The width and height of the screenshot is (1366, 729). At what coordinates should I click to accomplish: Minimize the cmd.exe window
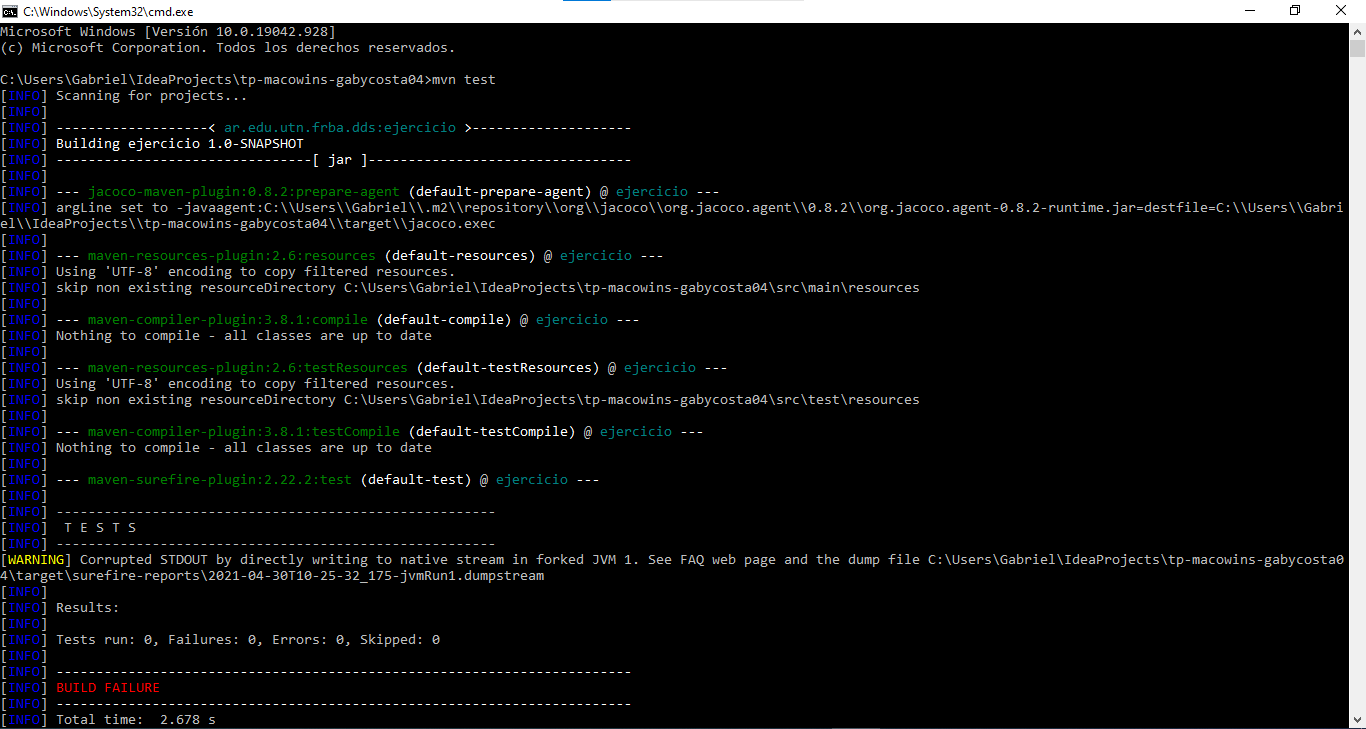1249,11
